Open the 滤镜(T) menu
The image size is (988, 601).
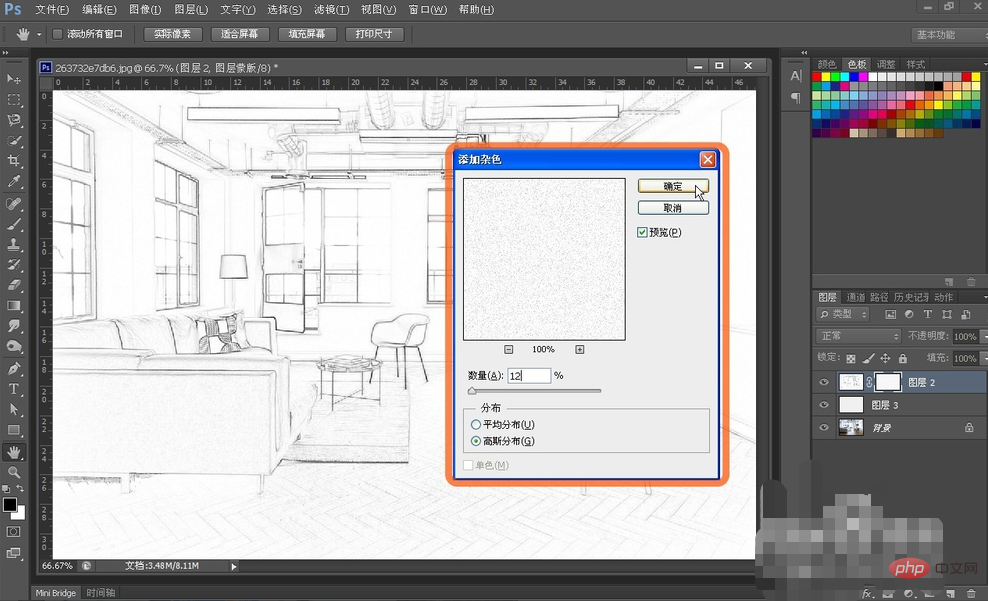click(331, 9)
